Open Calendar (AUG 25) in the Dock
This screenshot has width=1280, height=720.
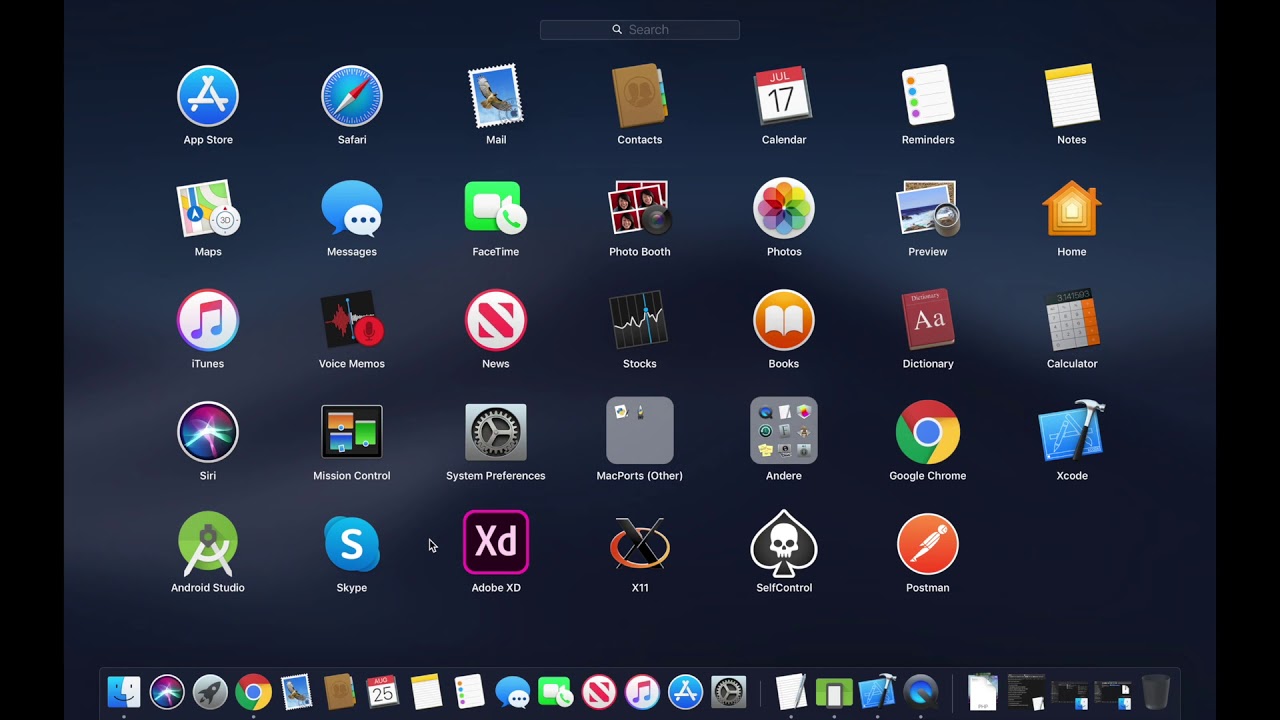[383, 692]
